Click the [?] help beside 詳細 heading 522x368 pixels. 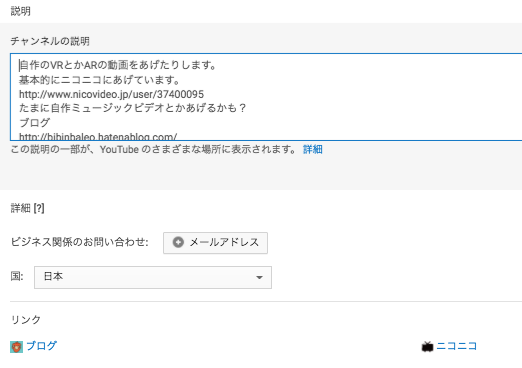[39, 208]
